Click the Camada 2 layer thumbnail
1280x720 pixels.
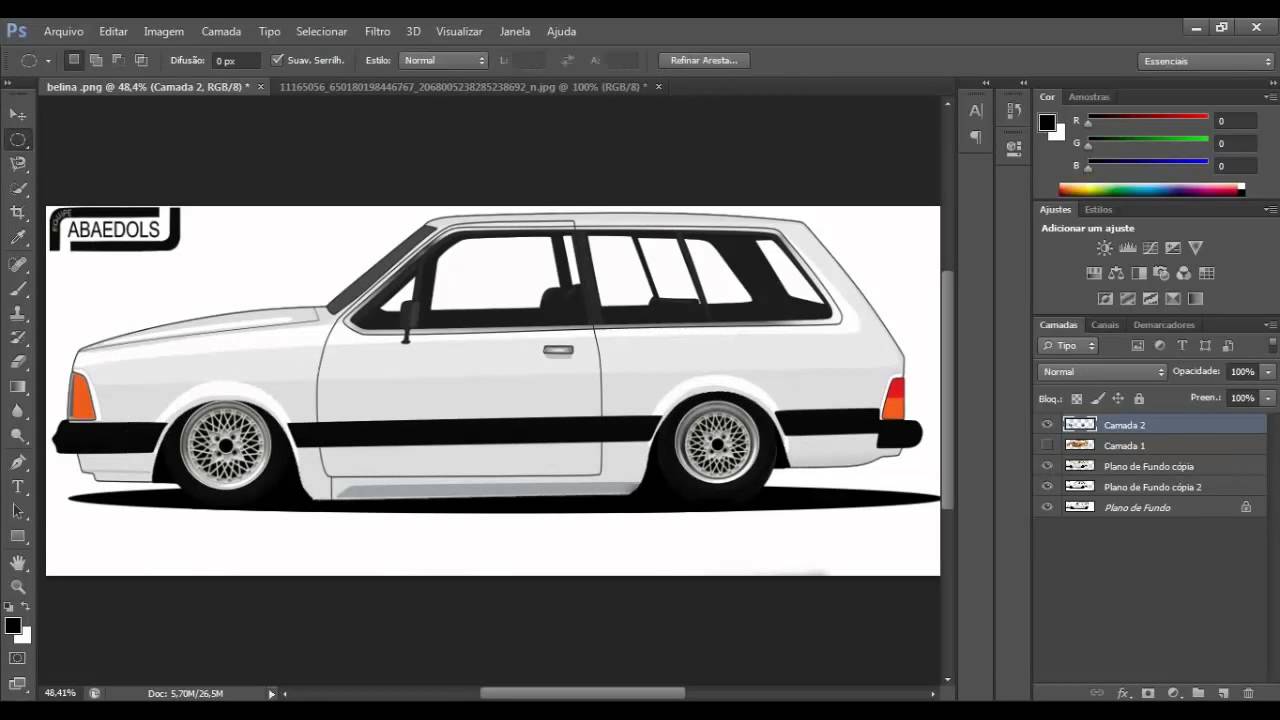(x=1080, y=425)
